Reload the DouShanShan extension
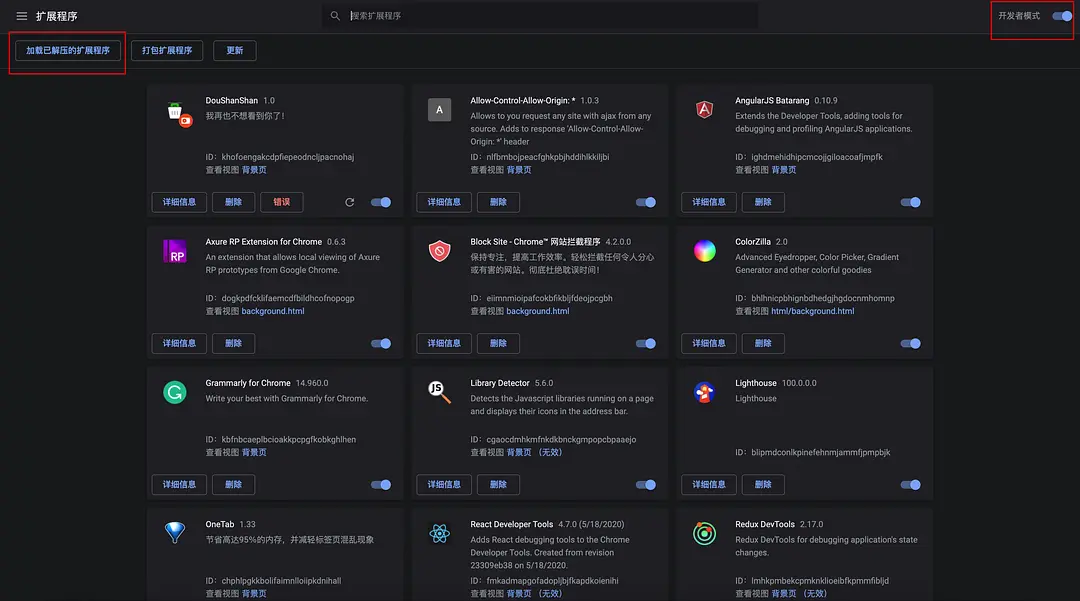Image resolution: width=1080 pixels, height=601 pixels. [350, 202]
